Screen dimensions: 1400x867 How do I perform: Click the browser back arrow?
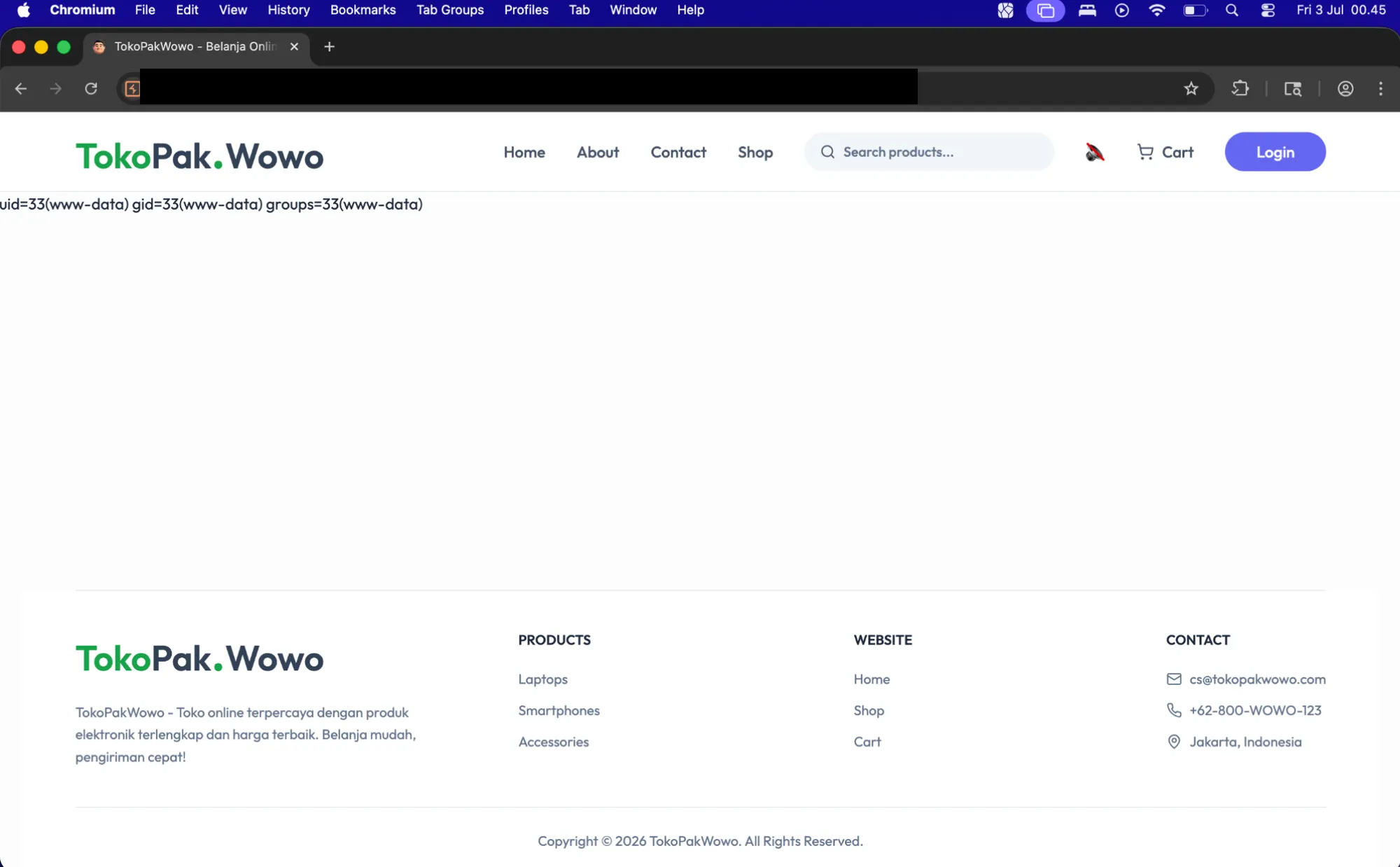[21, 89]
